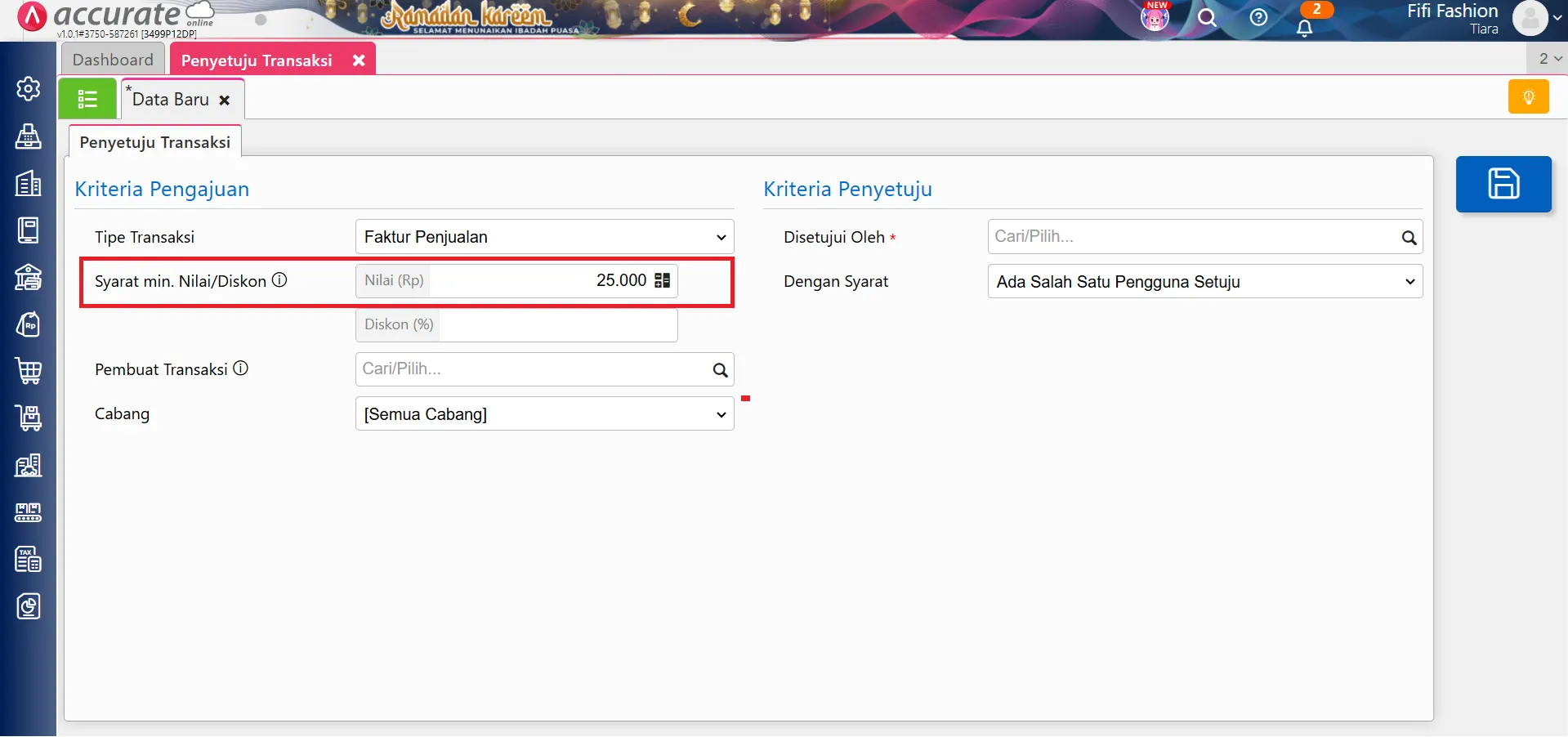Click info icon beside Pembuat Transaksi

tap(241, 368)
